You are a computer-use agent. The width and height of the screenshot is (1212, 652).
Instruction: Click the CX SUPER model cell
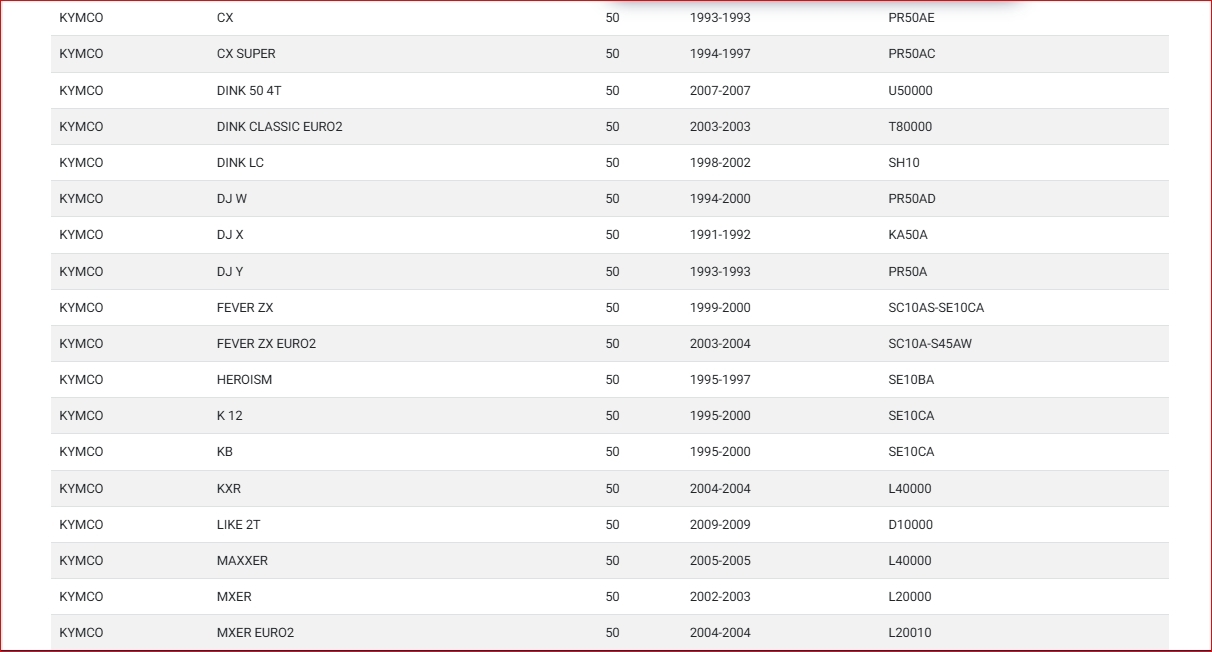[x=246, y=54]
